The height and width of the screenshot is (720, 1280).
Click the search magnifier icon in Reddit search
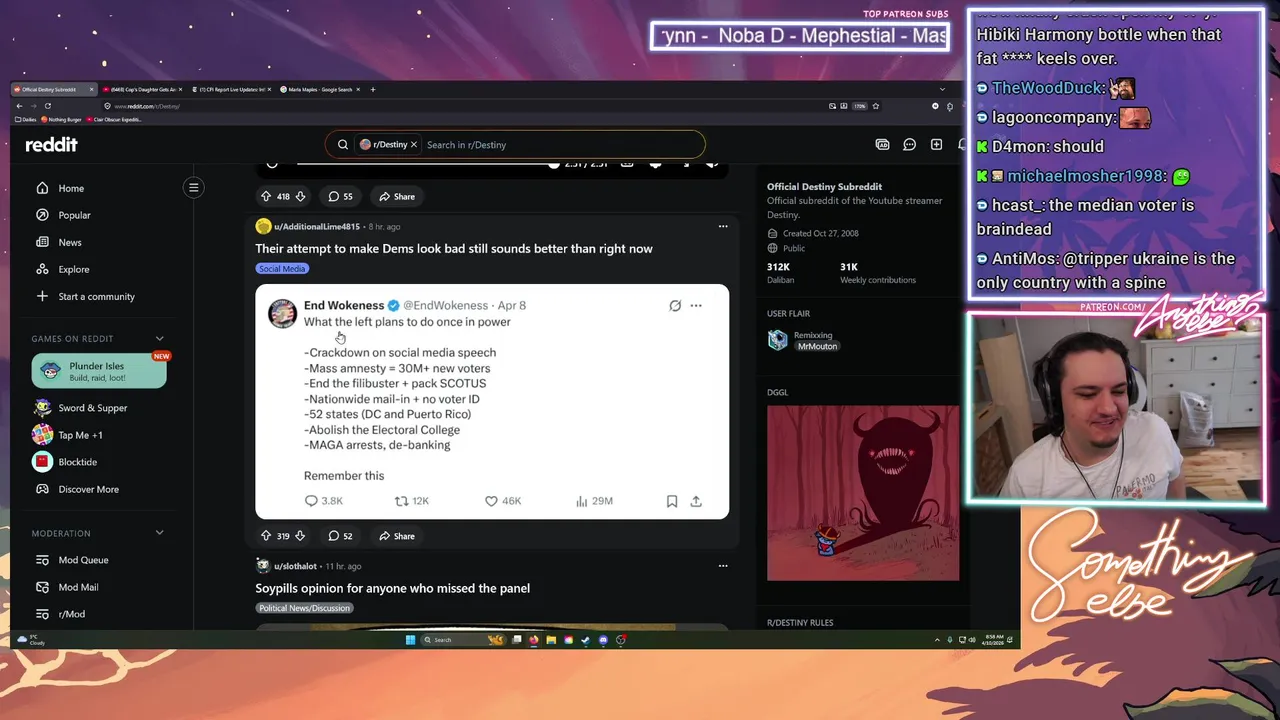343,145
